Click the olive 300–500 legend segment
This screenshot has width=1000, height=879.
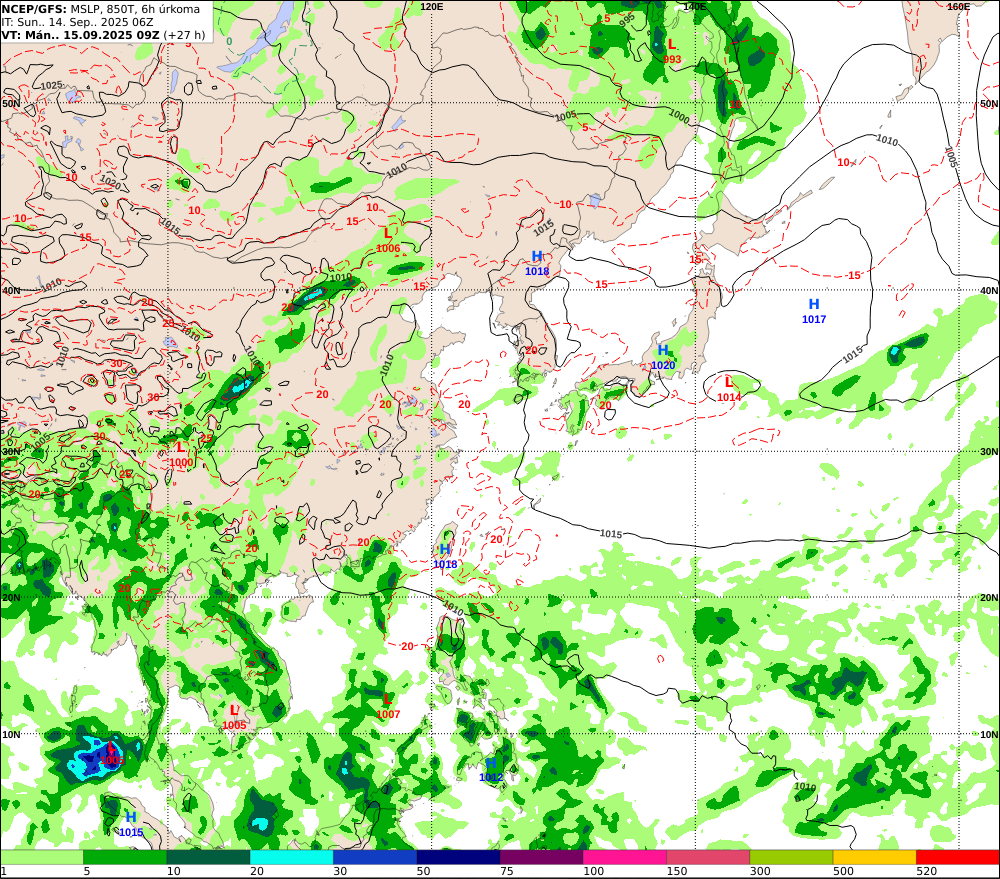click(791, 857)
